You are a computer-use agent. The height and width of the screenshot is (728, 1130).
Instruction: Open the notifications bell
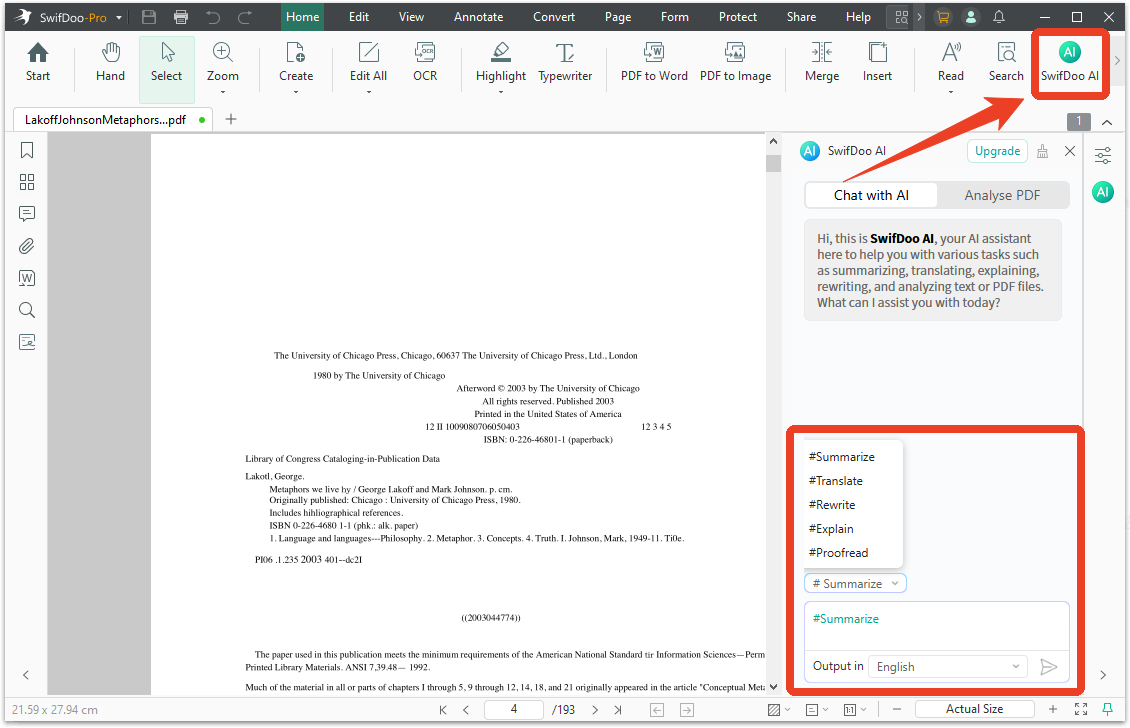click(x=999, y=17)
